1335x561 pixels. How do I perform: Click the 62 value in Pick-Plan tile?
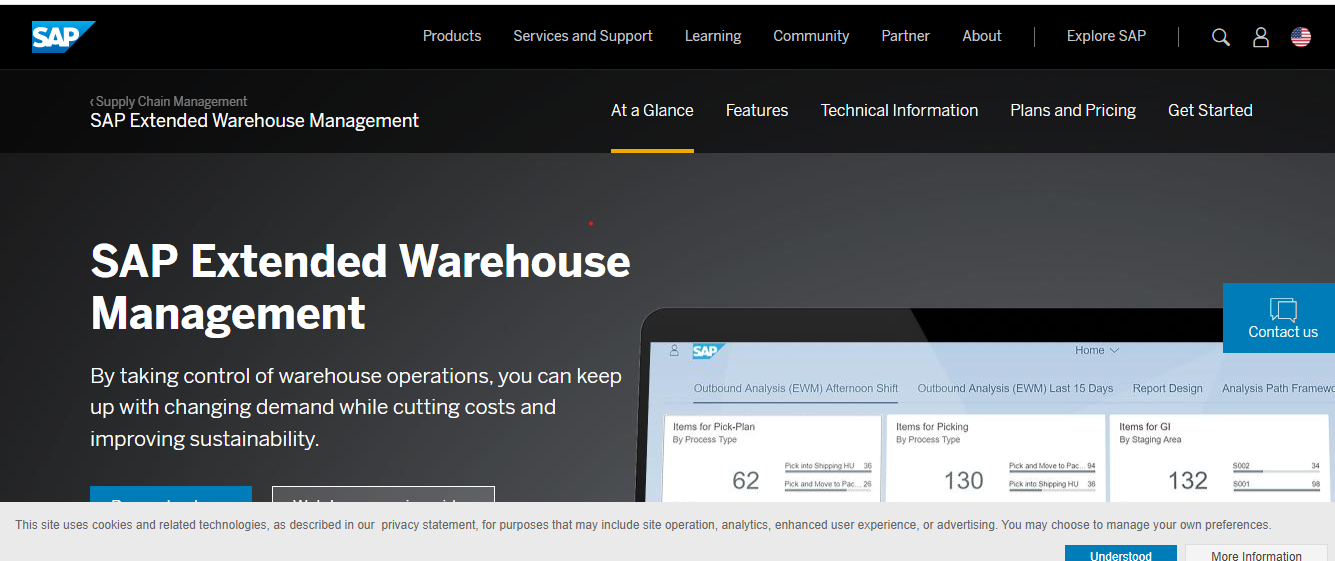click(746, 481)
